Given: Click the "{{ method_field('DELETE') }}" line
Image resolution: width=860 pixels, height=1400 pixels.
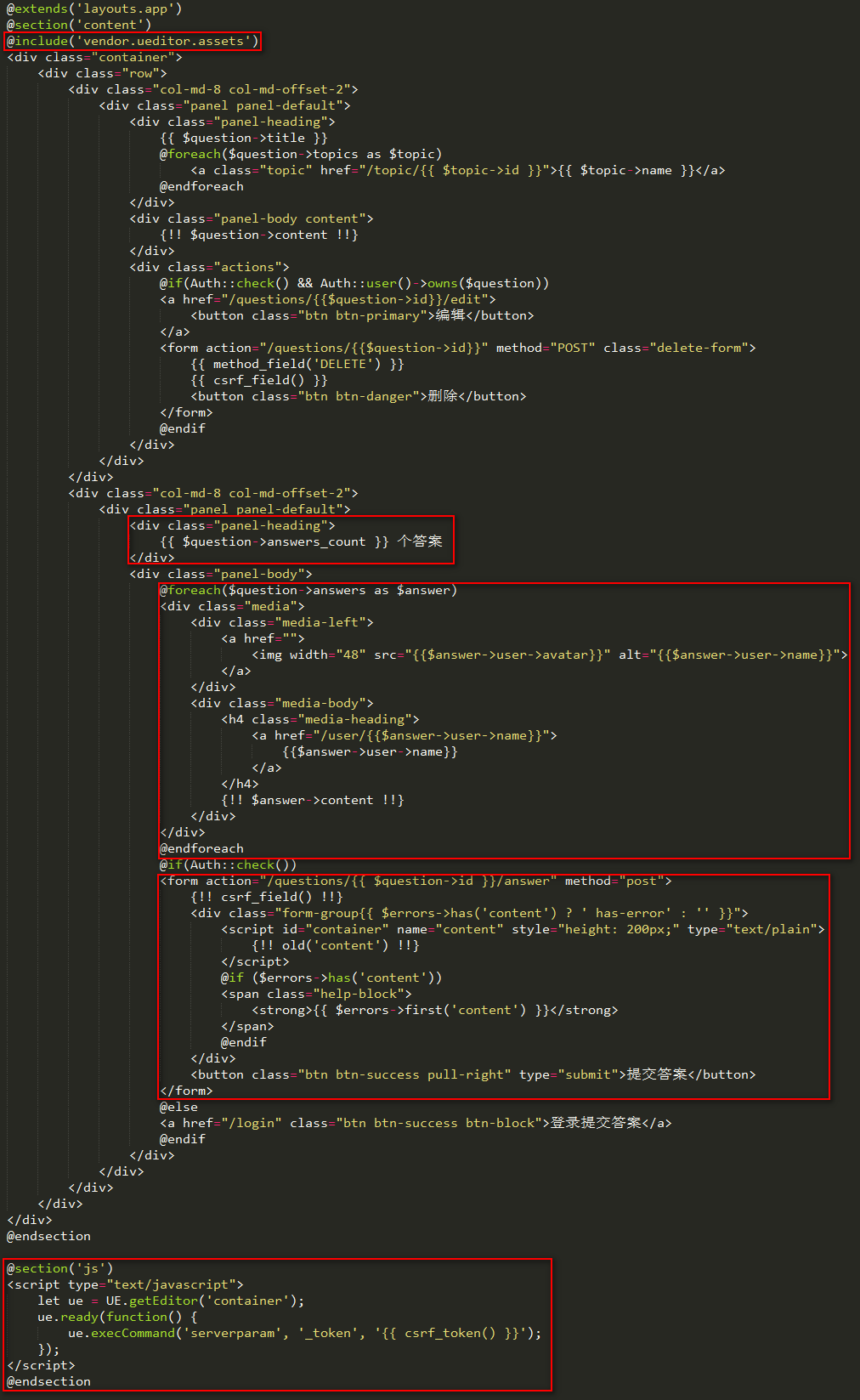Looking at the screenshot, I should (297, 364).
